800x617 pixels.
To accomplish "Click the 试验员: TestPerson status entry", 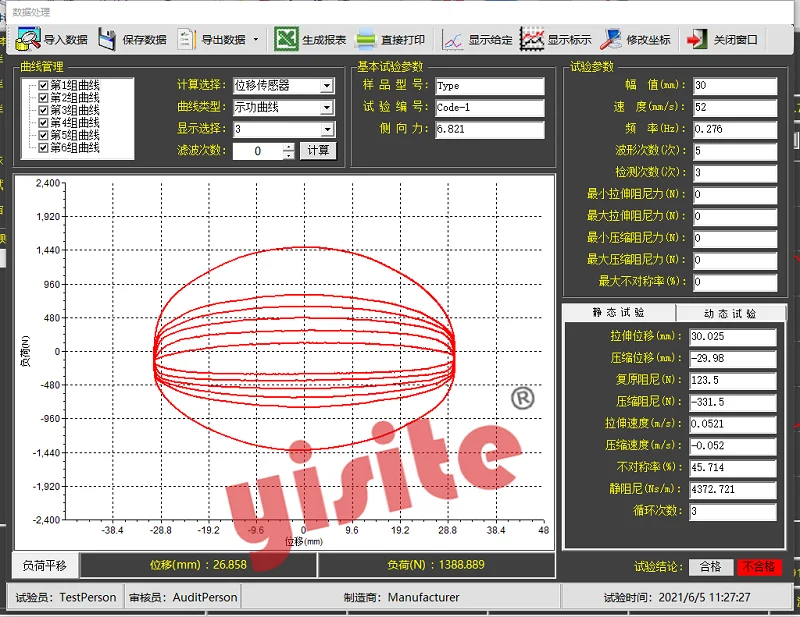I will (x=66, y=598).
